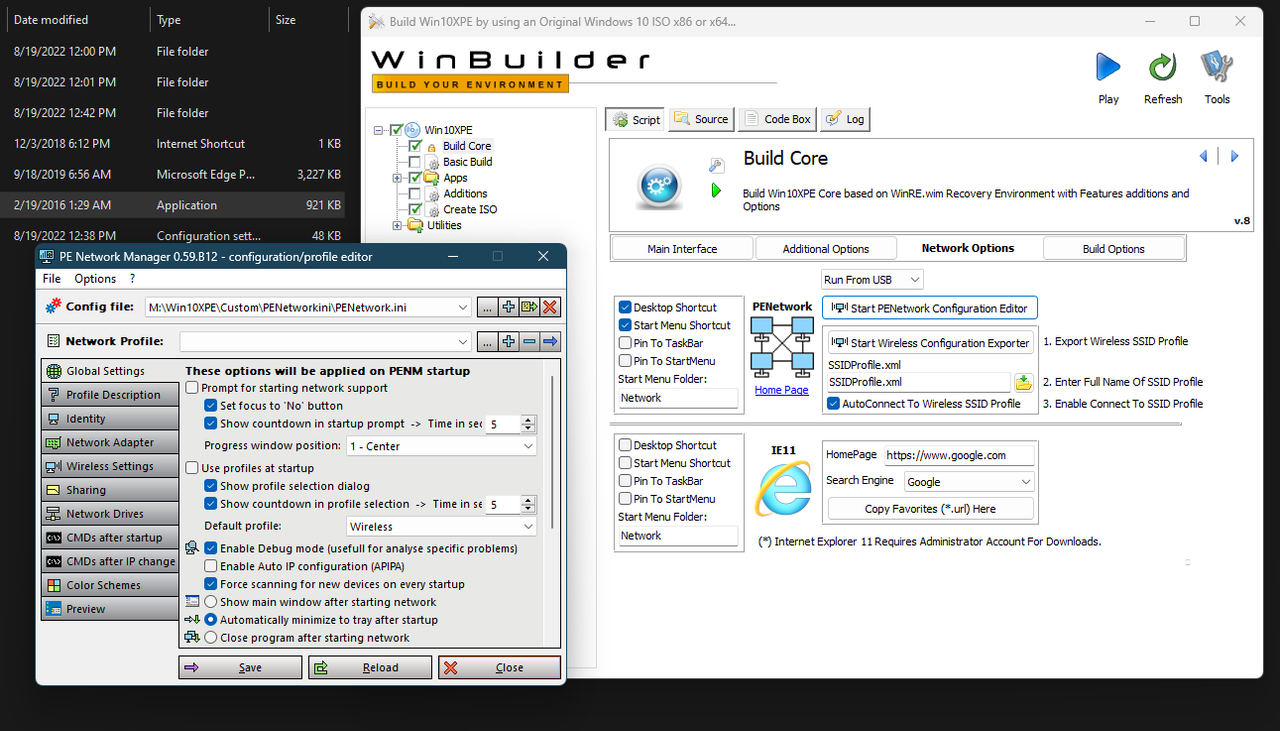Click the Save button in PE Network Manager
The image size is (1280, 731).
(240, 667)
